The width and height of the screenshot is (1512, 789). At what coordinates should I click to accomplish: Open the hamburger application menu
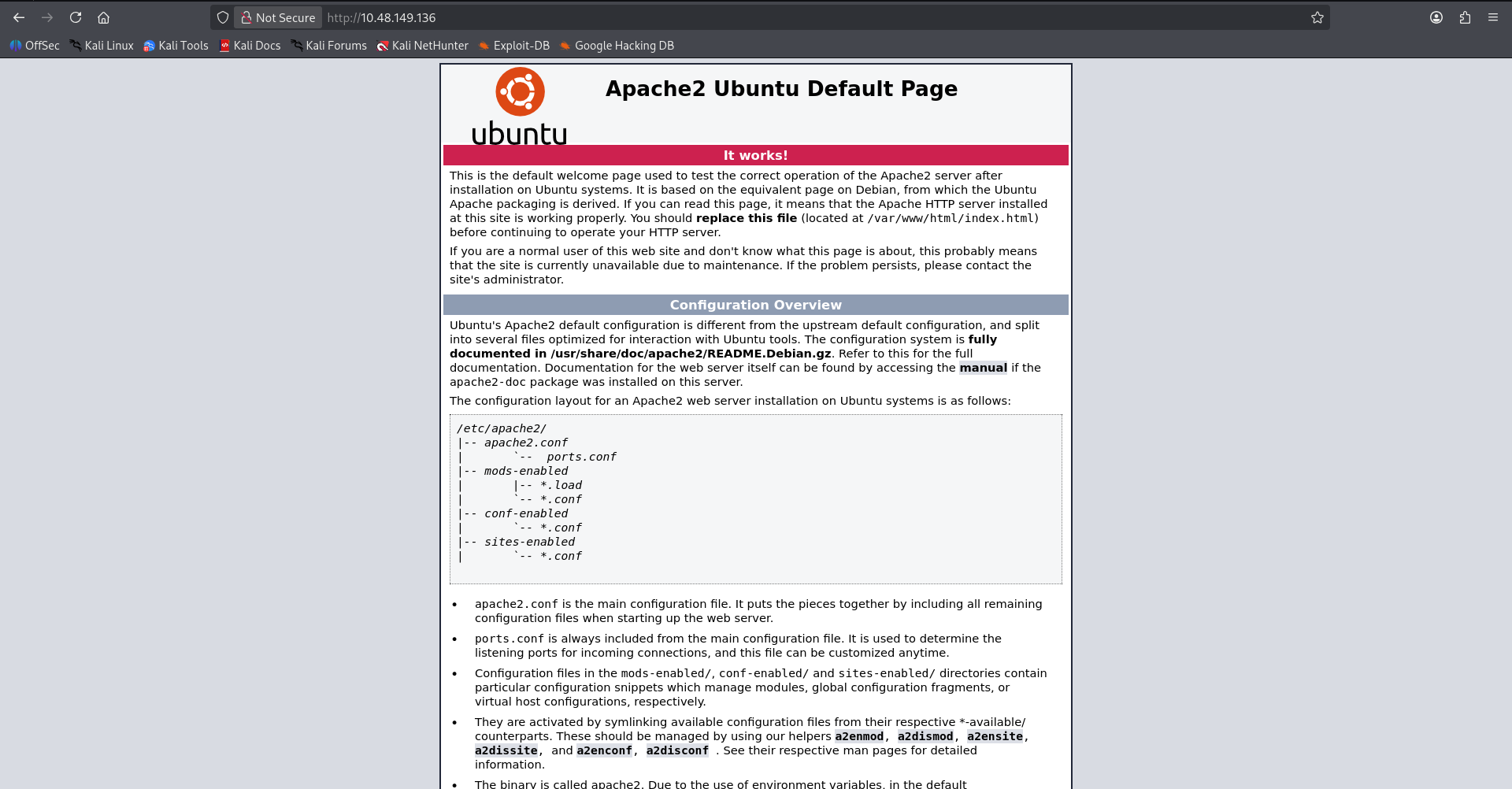coord(1493,17)
